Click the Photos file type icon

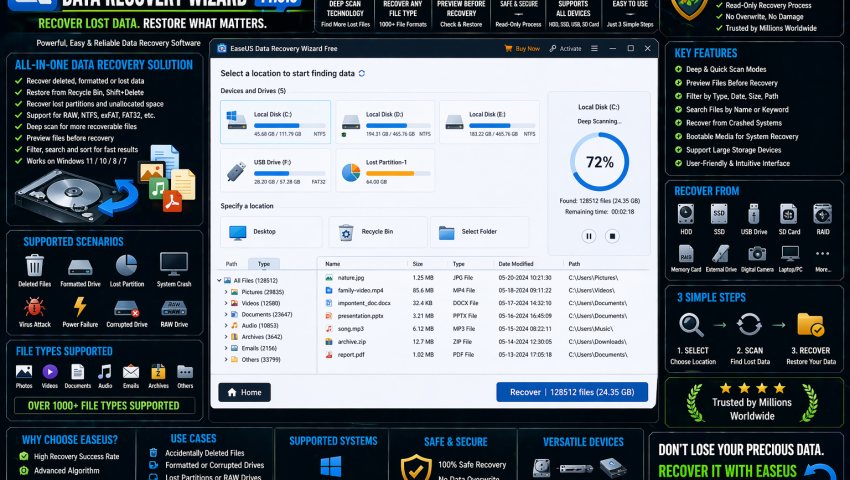pyautogui.click(x=24, y=372)
